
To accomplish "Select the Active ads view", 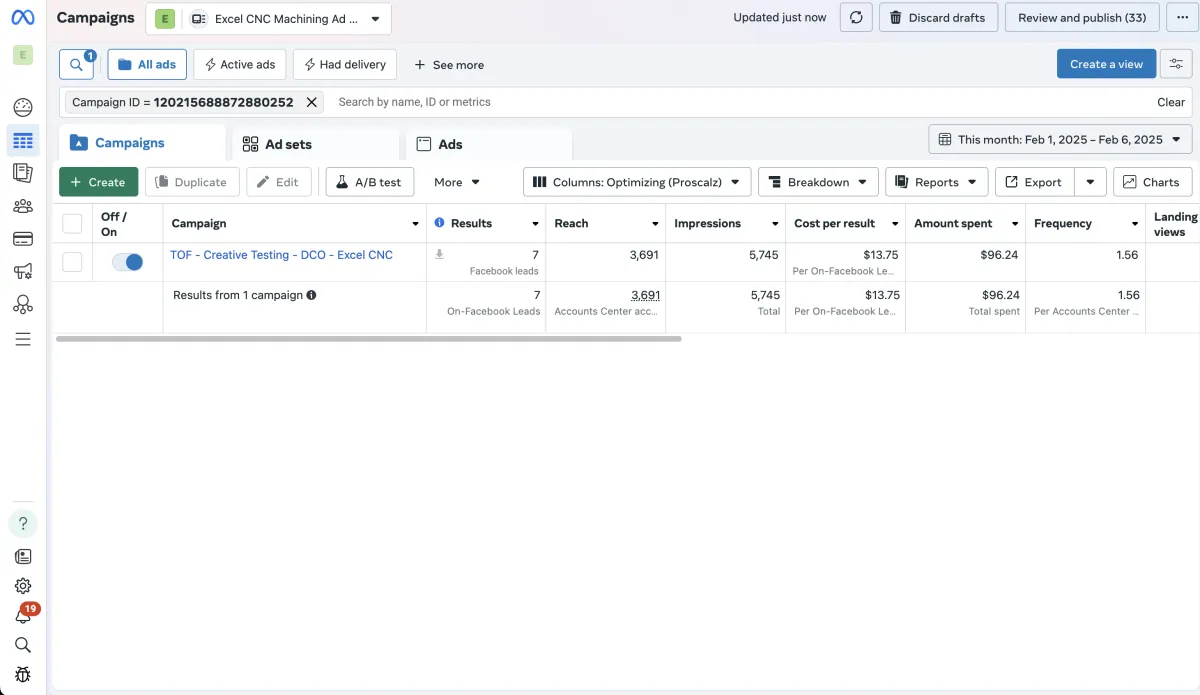I will (240, 64).
